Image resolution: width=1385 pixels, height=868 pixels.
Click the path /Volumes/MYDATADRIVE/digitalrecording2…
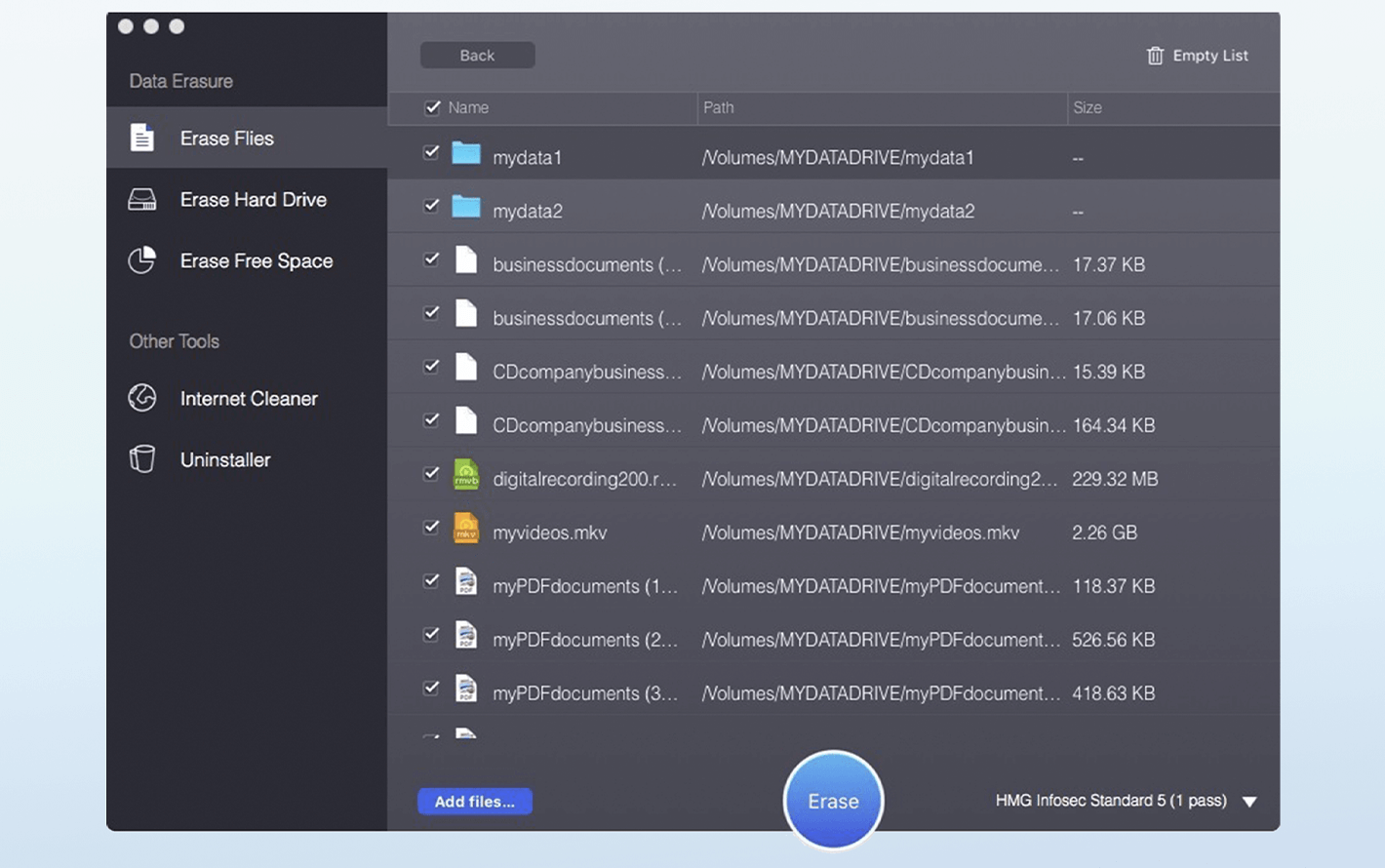[880, 479]
